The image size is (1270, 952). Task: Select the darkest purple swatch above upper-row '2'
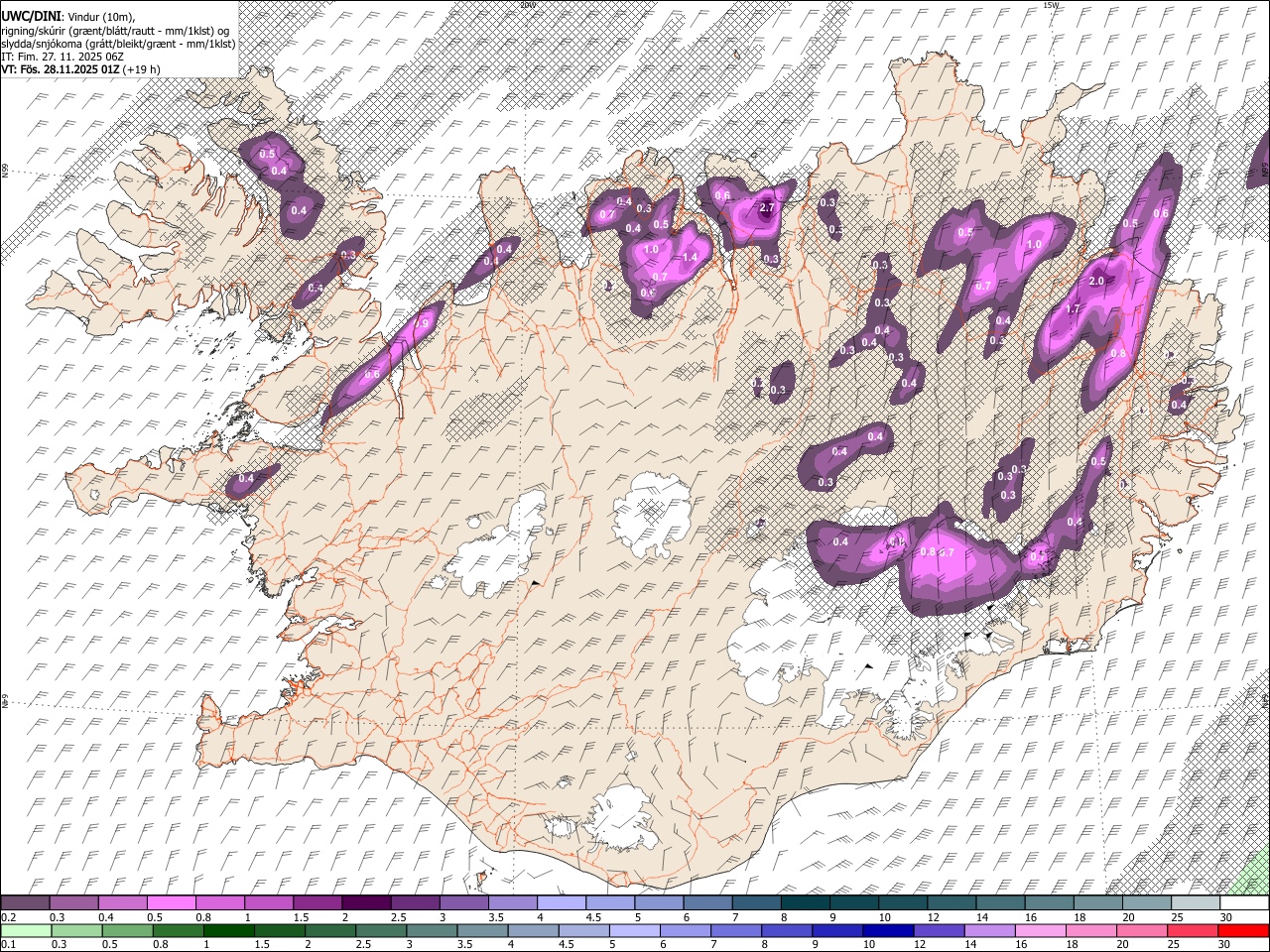[x=365, y=902]
